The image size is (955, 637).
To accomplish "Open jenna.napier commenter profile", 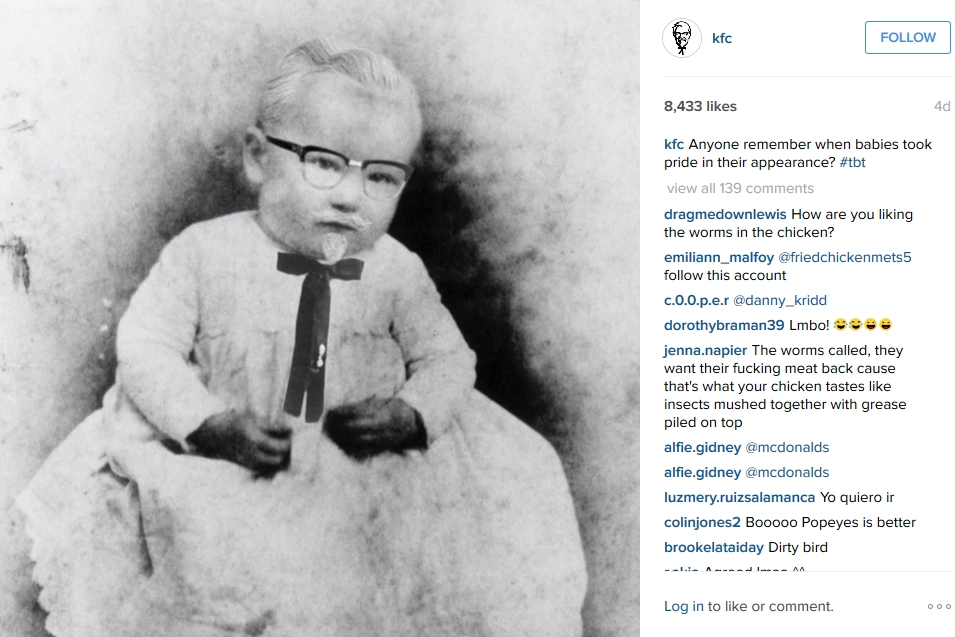I will coord(705,351).
